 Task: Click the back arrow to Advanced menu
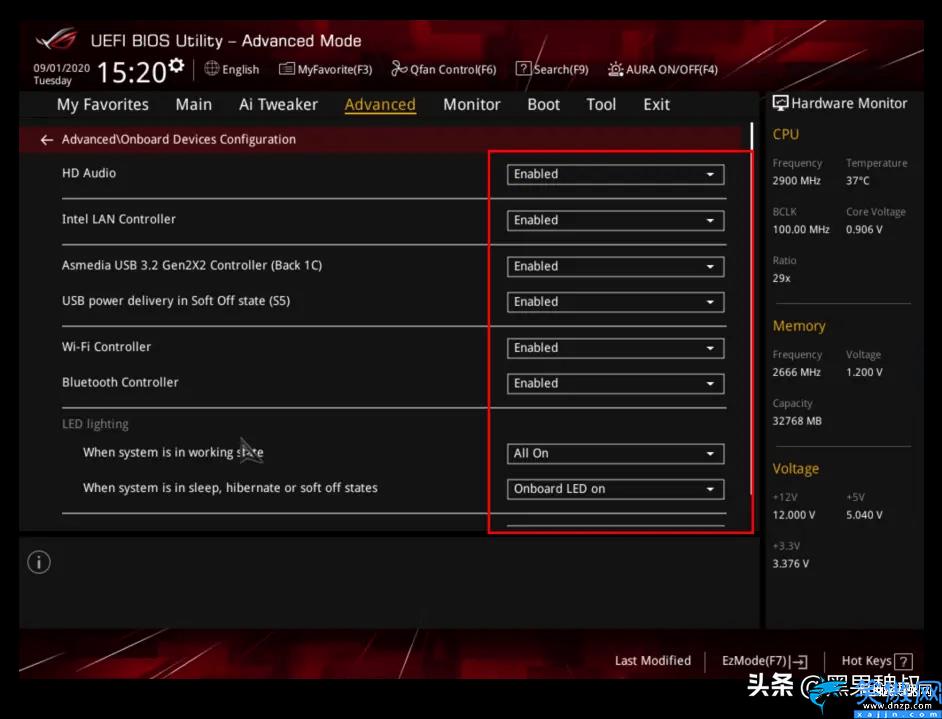[x=46, y=140]
